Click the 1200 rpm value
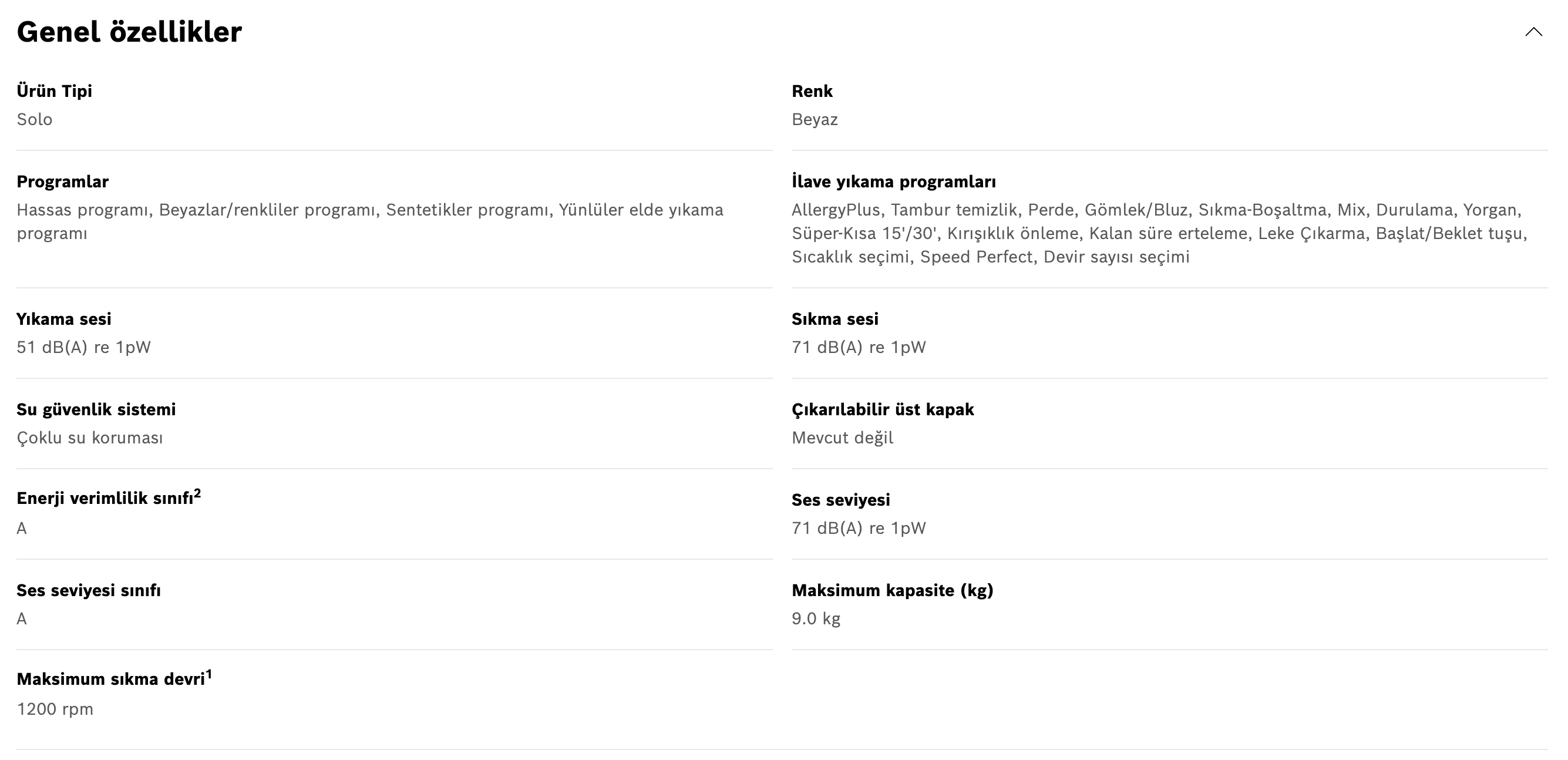Viewport: 1568px width, 760px height. [x=55, y=709]
